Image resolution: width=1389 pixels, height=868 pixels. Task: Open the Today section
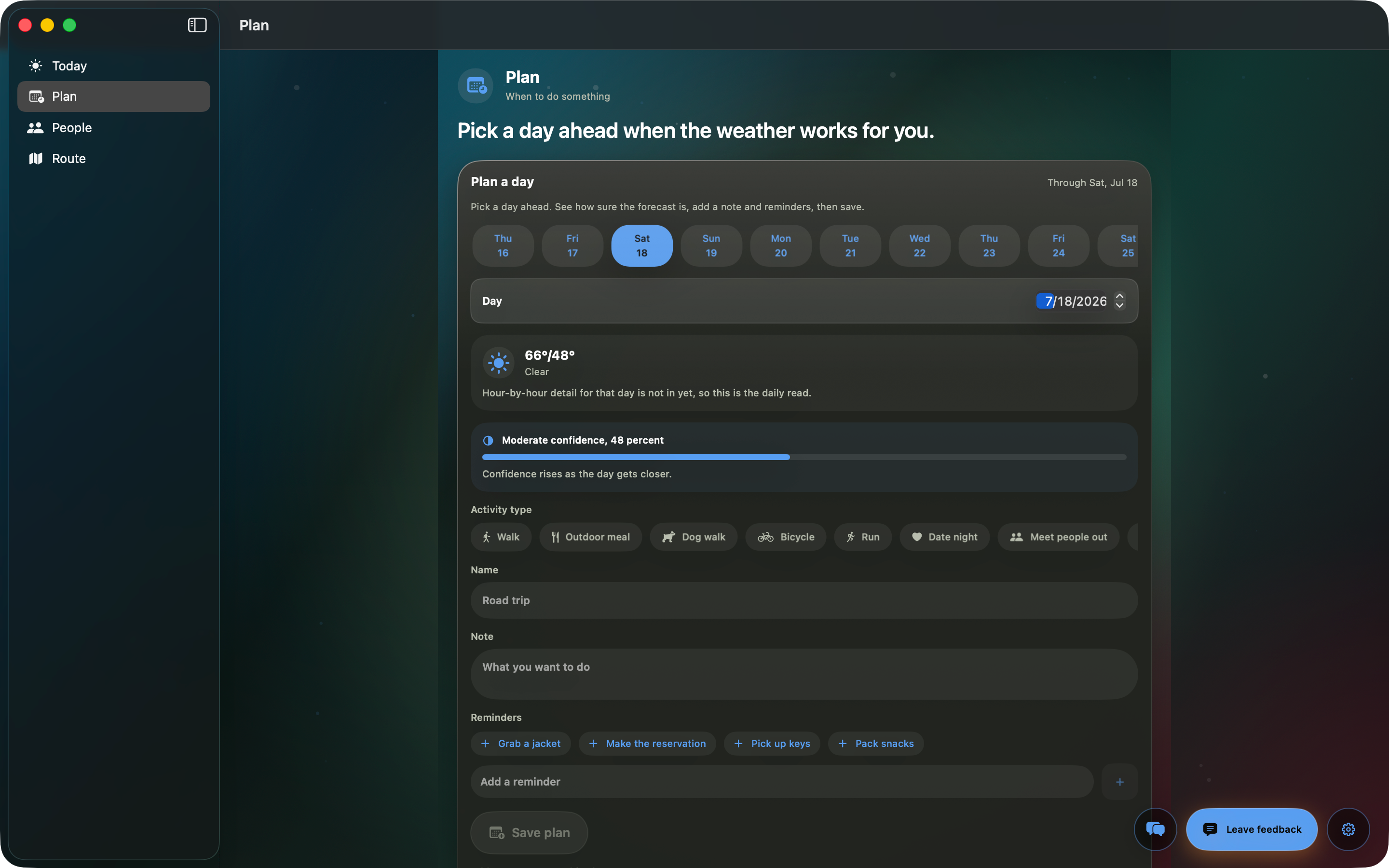(114, 66)
